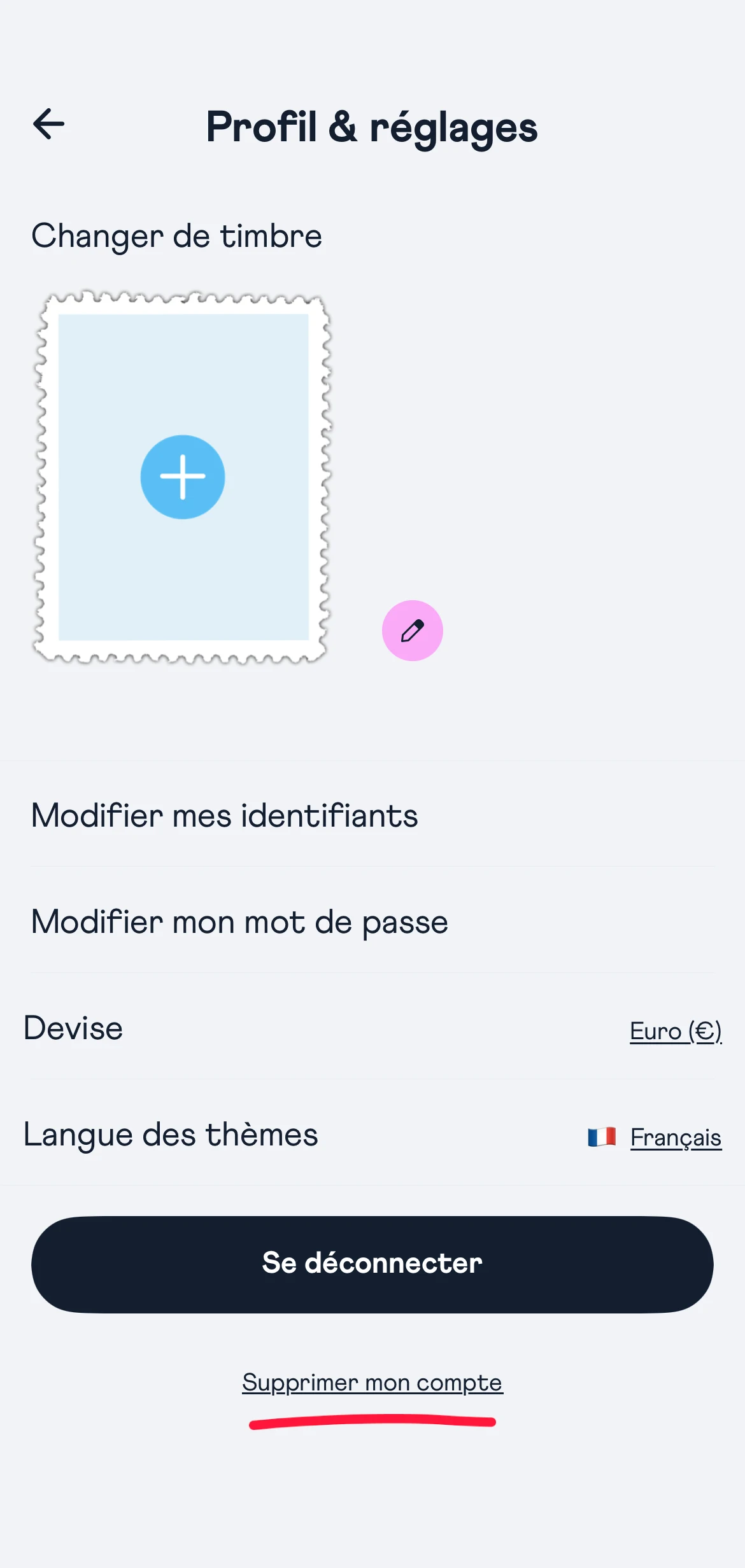Click the red underline under Supprimer mon compte

point(372,1422)
